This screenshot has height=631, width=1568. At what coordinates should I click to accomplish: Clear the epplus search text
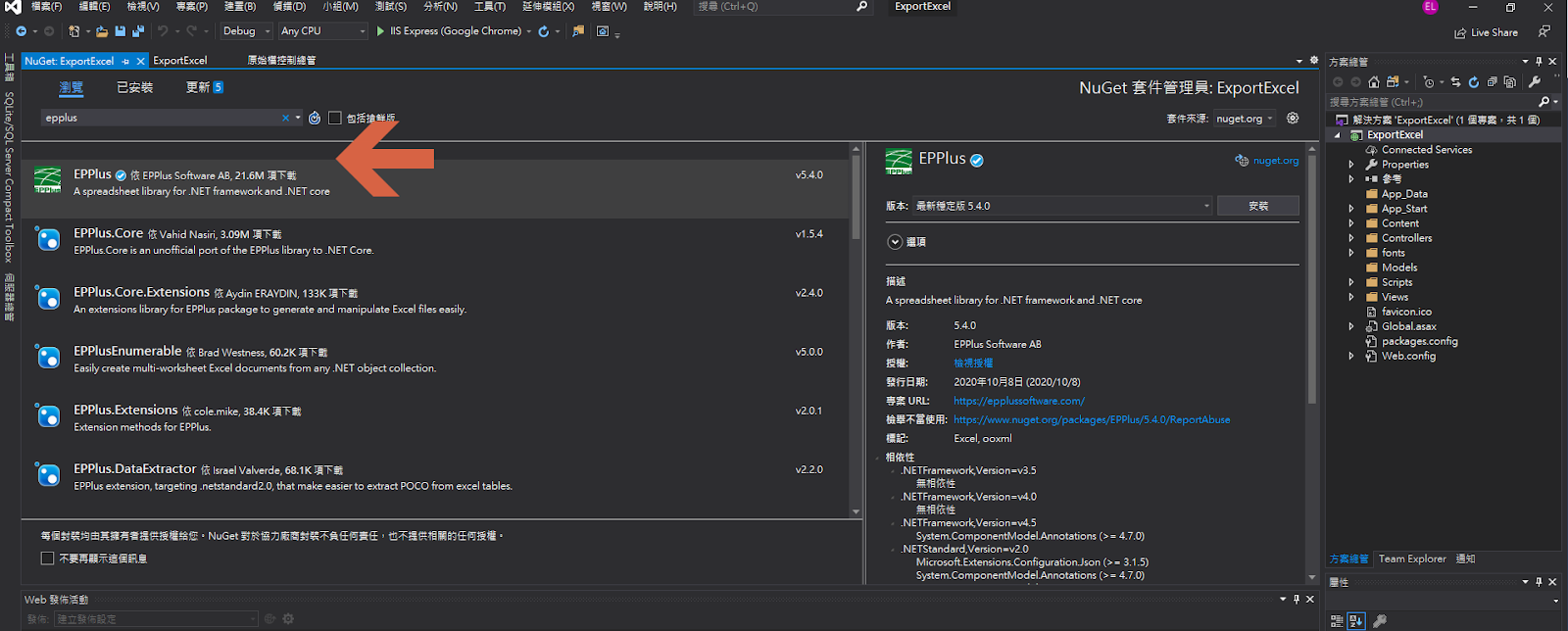click(285, 118)
